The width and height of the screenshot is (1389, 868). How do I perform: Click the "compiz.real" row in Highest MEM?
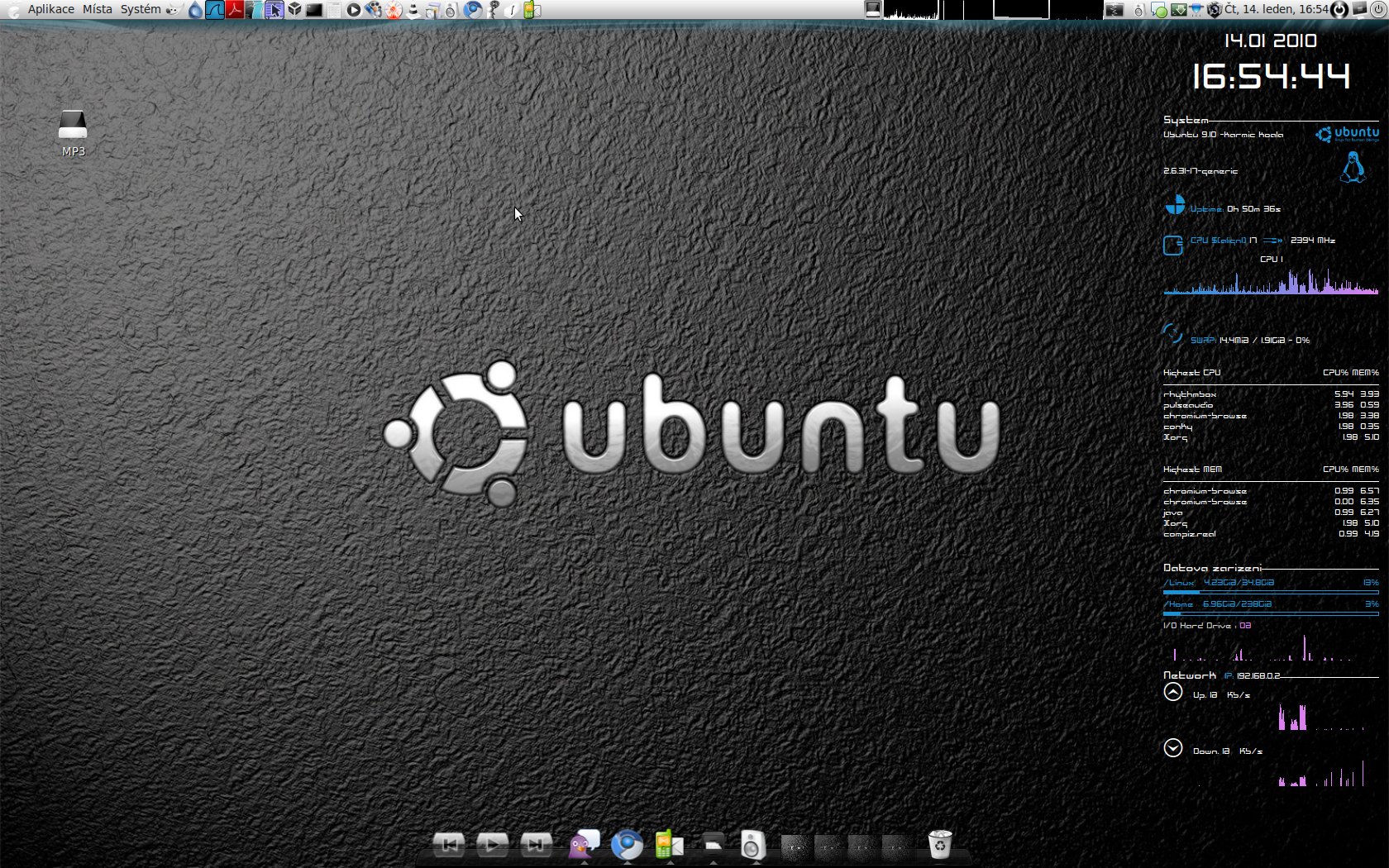pyautogui.click(x=1271, y=534)
